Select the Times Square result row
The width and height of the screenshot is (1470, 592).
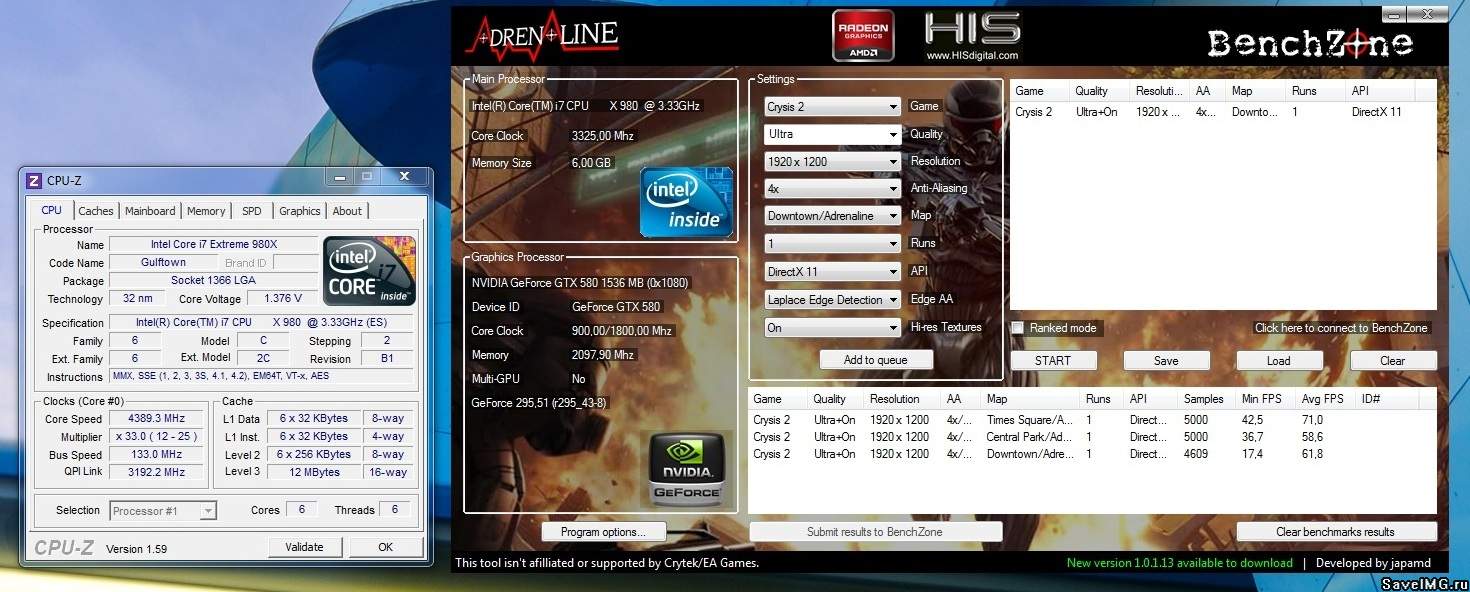pyautogui.click(x=1093, y=420)
